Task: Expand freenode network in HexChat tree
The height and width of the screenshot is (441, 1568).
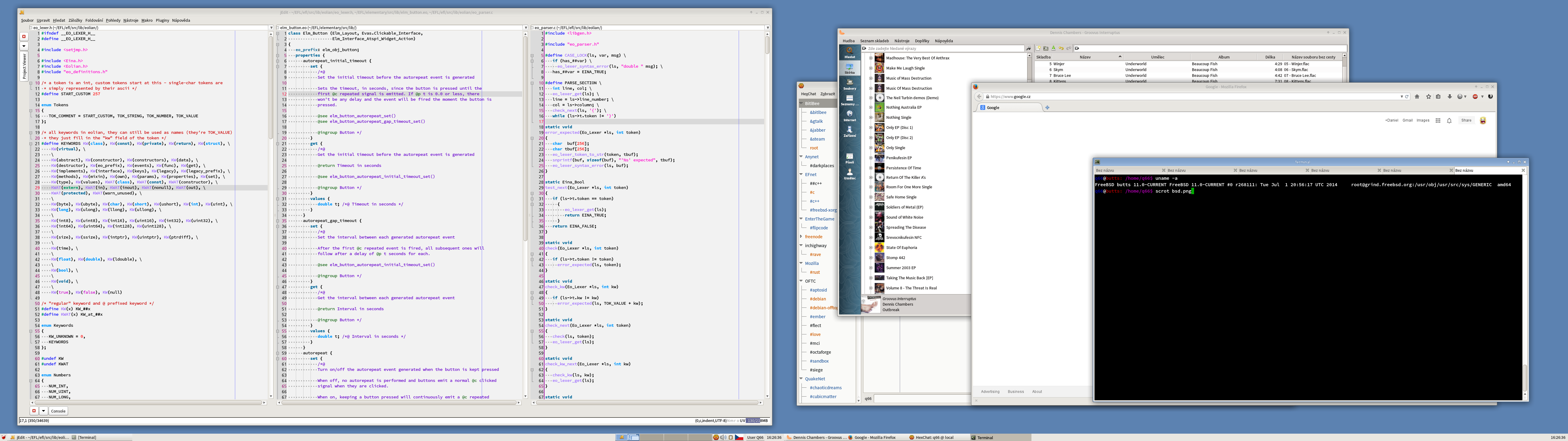Action: pos(801,237)
